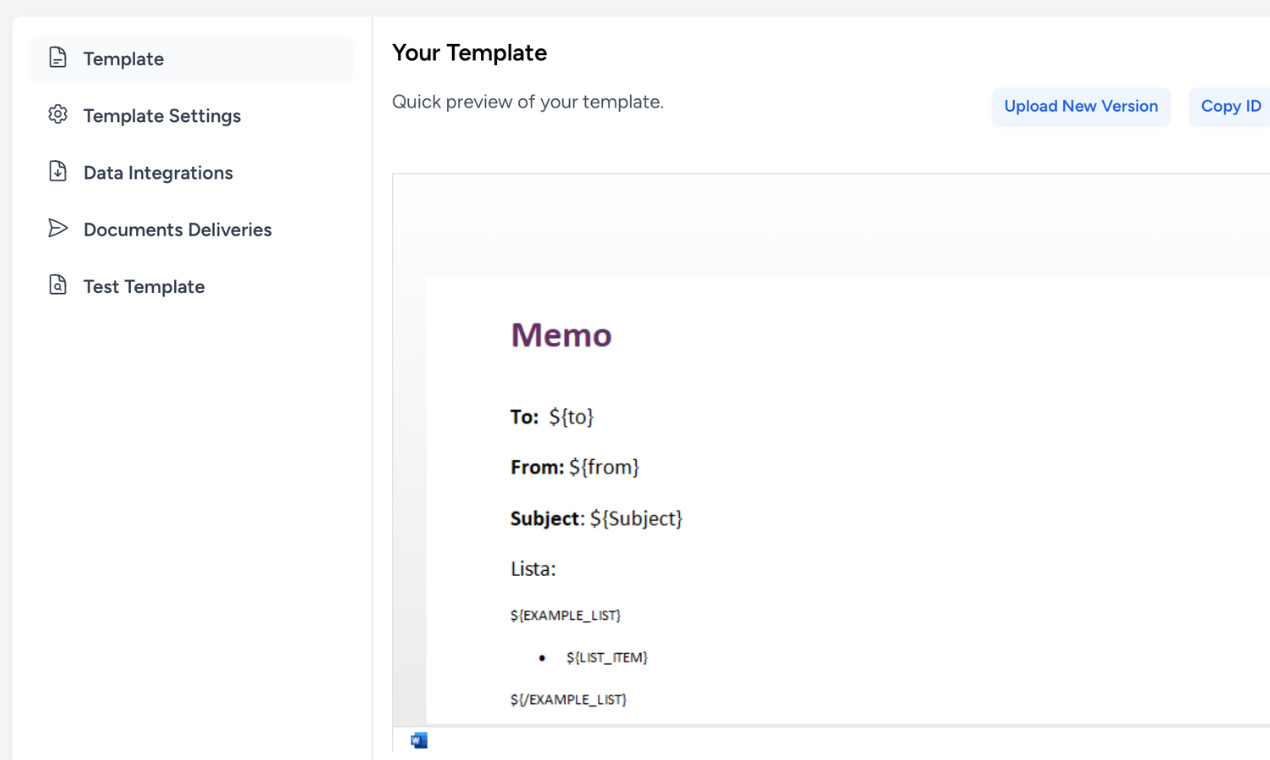The width and height of the screenshot is (1270, 760).
Task: Click the Data Integrations file-download icon
Action: 58,172
